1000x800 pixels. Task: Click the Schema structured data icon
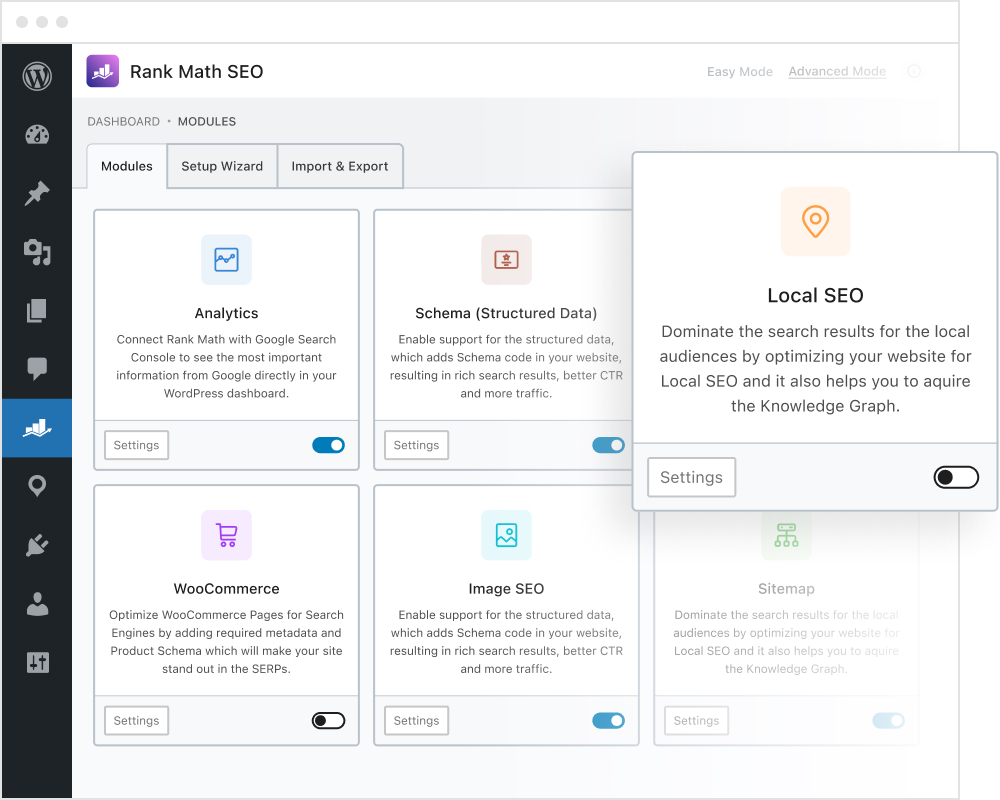506,260
